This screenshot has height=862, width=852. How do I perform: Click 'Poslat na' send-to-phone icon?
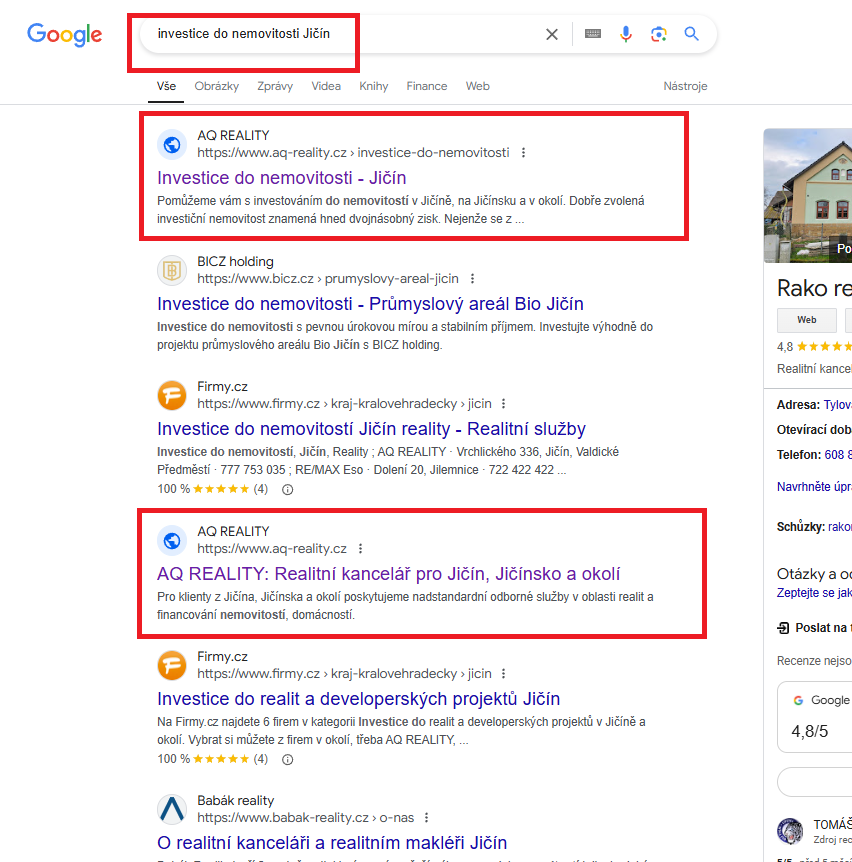pos(783,628)
